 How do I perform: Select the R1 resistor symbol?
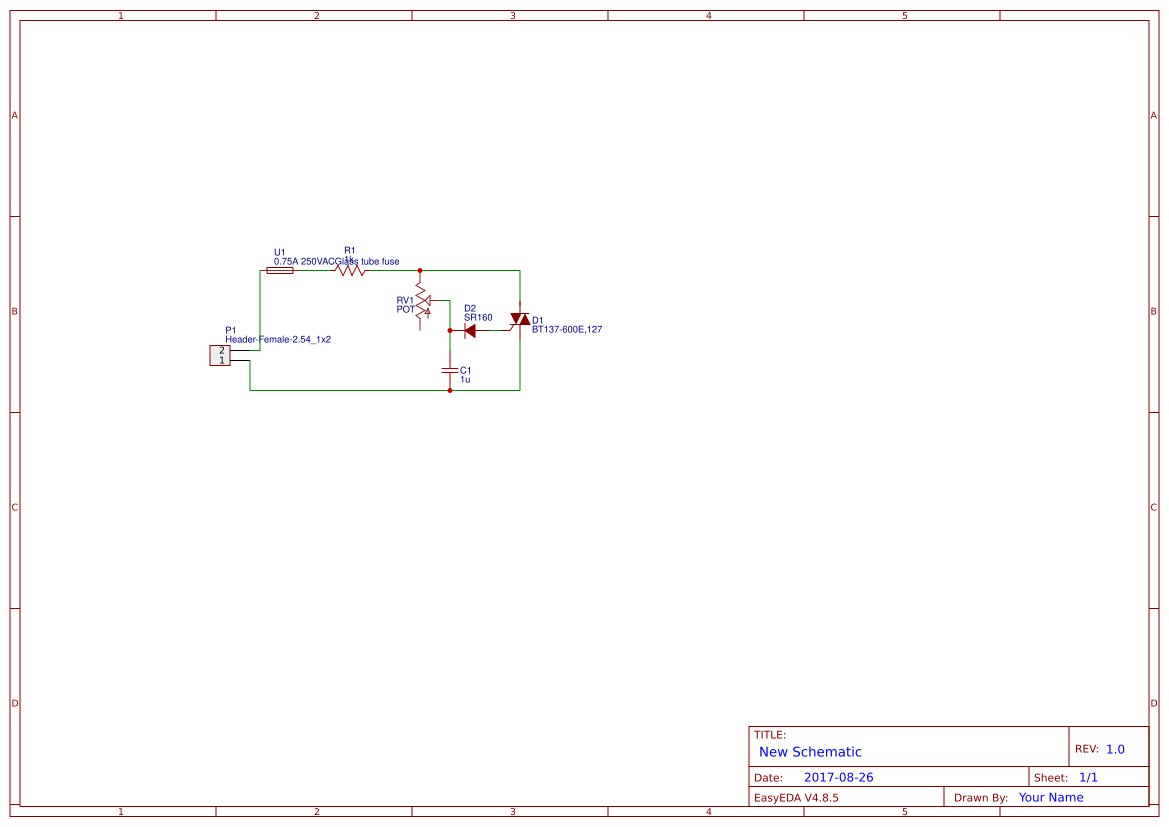[348, 271]
